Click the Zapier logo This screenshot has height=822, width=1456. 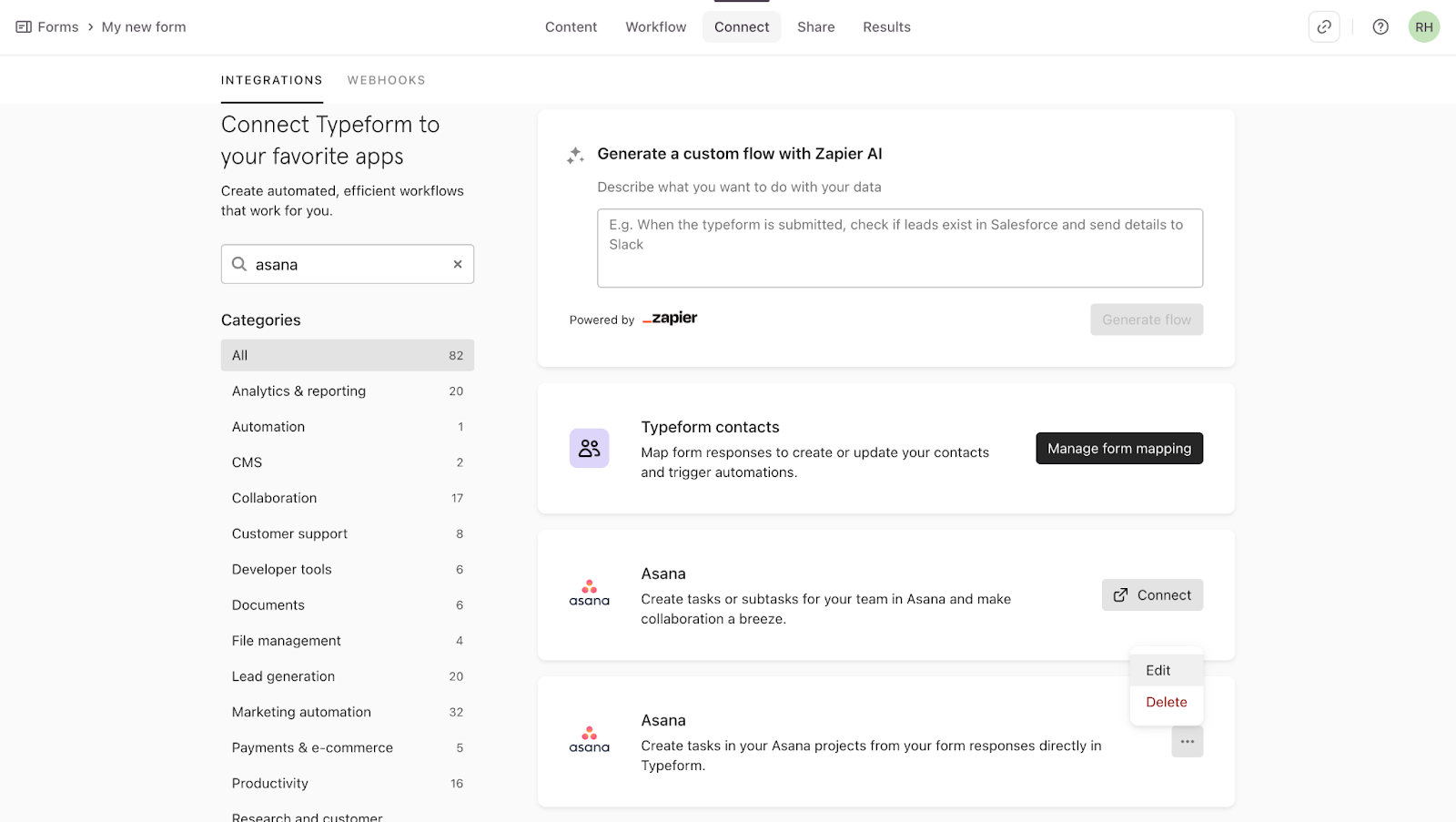[670, 319]
